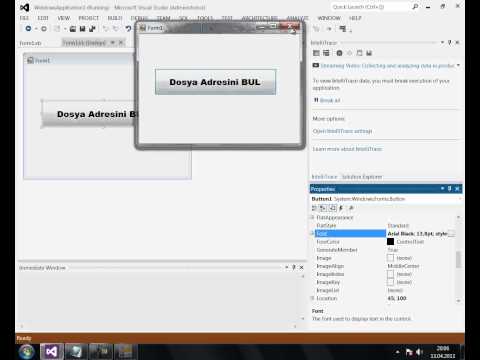Expand the FlatAppearance property
The height and width of the screenshot is (360, 480).
[313, 217]
